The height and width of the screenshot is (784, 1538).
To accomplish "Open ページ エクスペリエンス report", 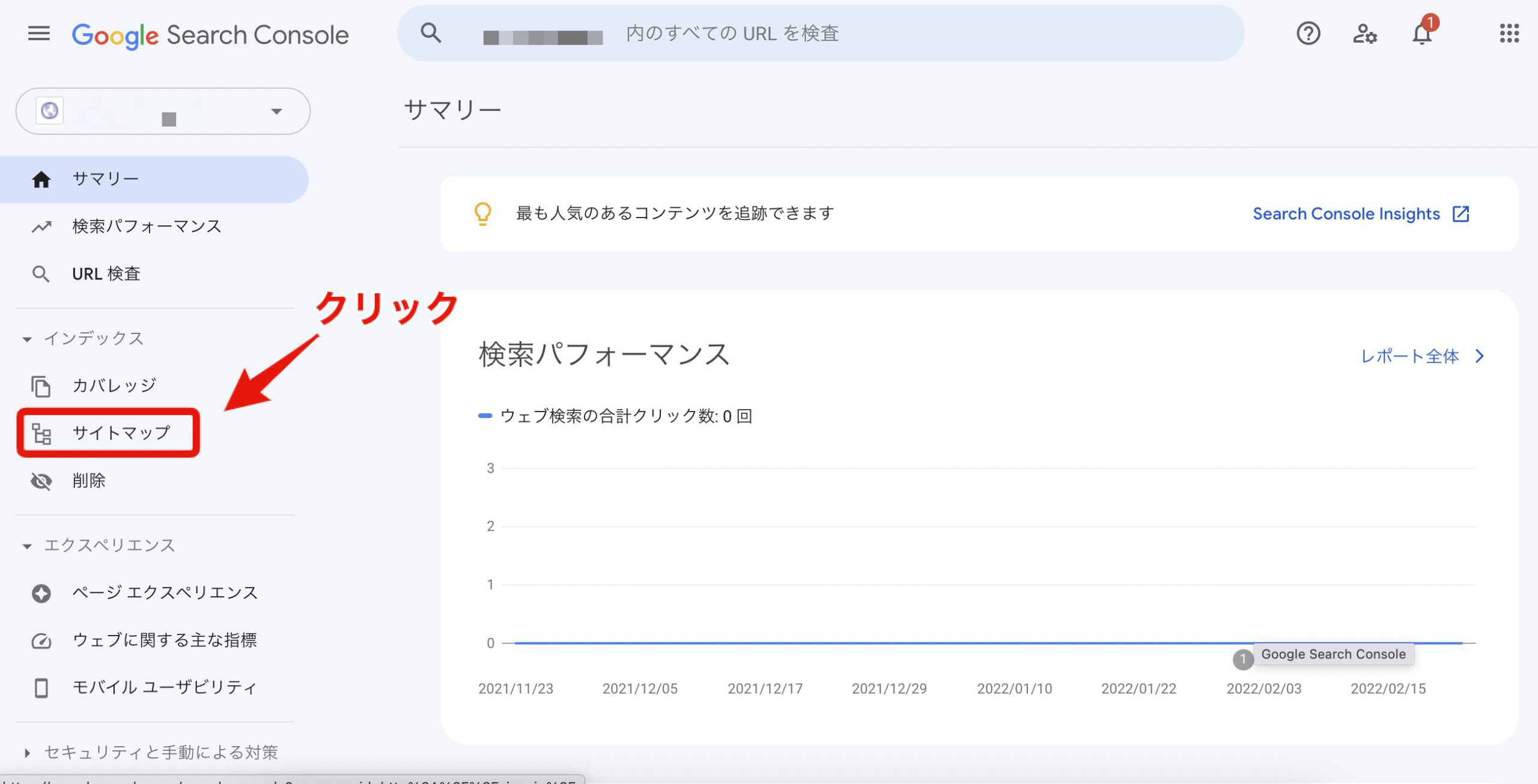I will (165, 593).
